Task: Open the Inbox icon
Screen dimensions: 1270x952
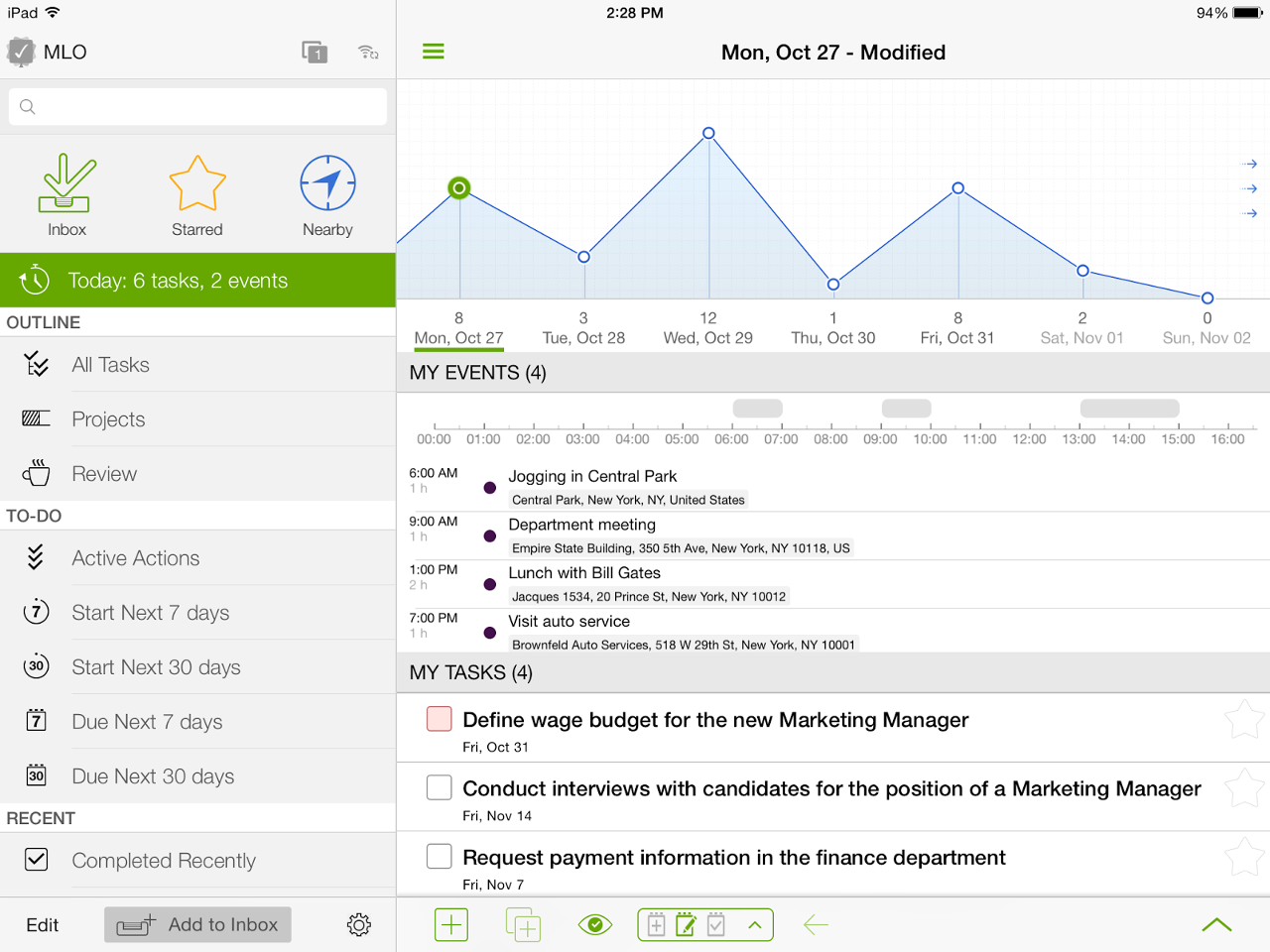Action: [65, 194]
